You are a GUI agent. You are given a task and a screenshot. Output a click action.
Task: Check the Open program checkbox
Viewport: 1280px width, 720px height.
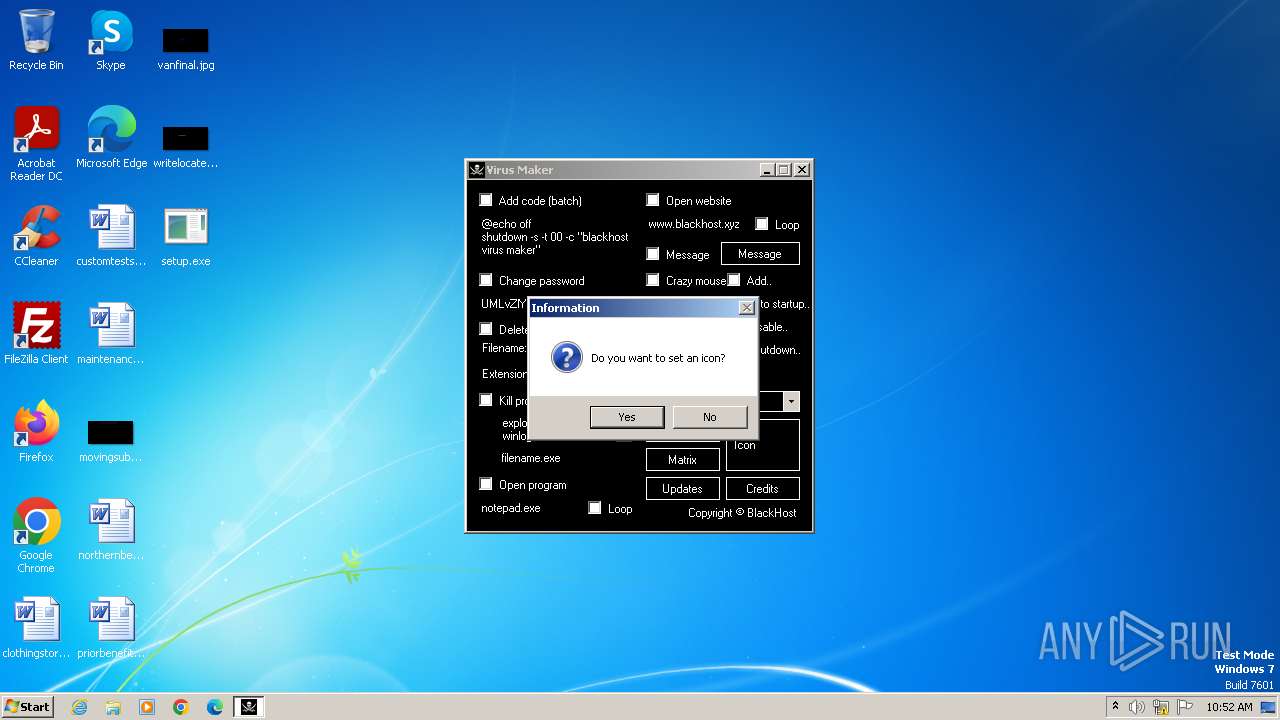click(x=486, y=484)
